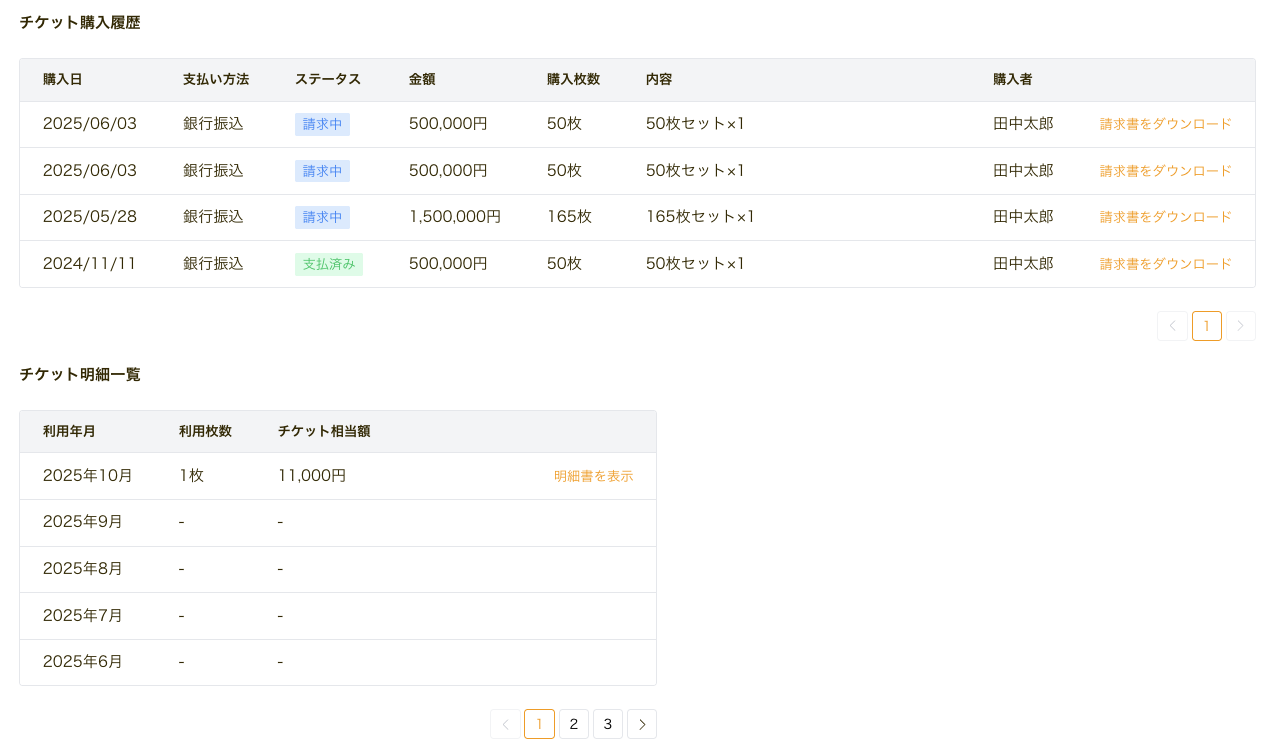Go to next page of チケット明細一覧
Viewport: 1276px width, 755px height.
click(x=642, y=724)
